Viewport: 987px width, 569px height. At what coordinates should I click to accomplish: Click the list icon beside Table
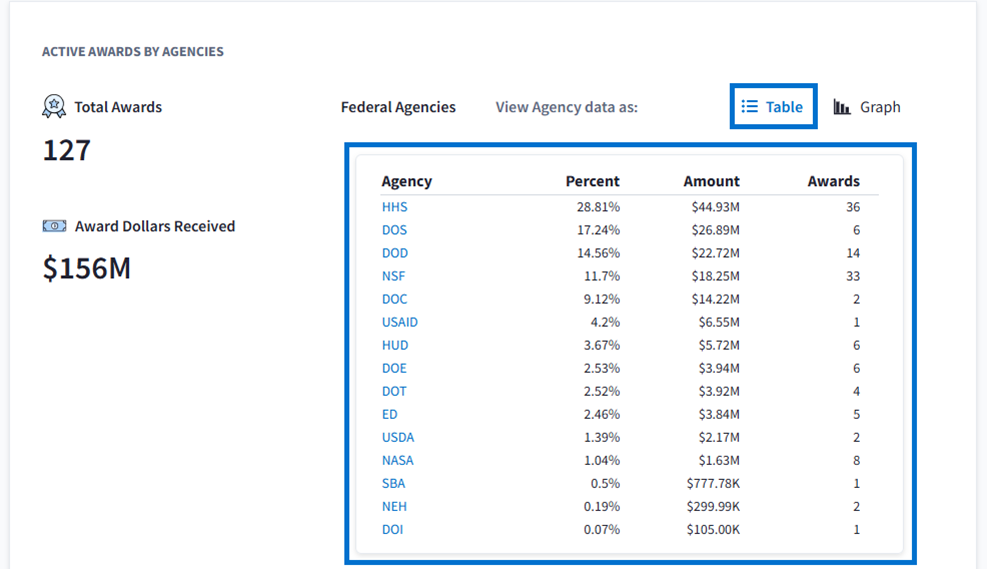point(749,107)
